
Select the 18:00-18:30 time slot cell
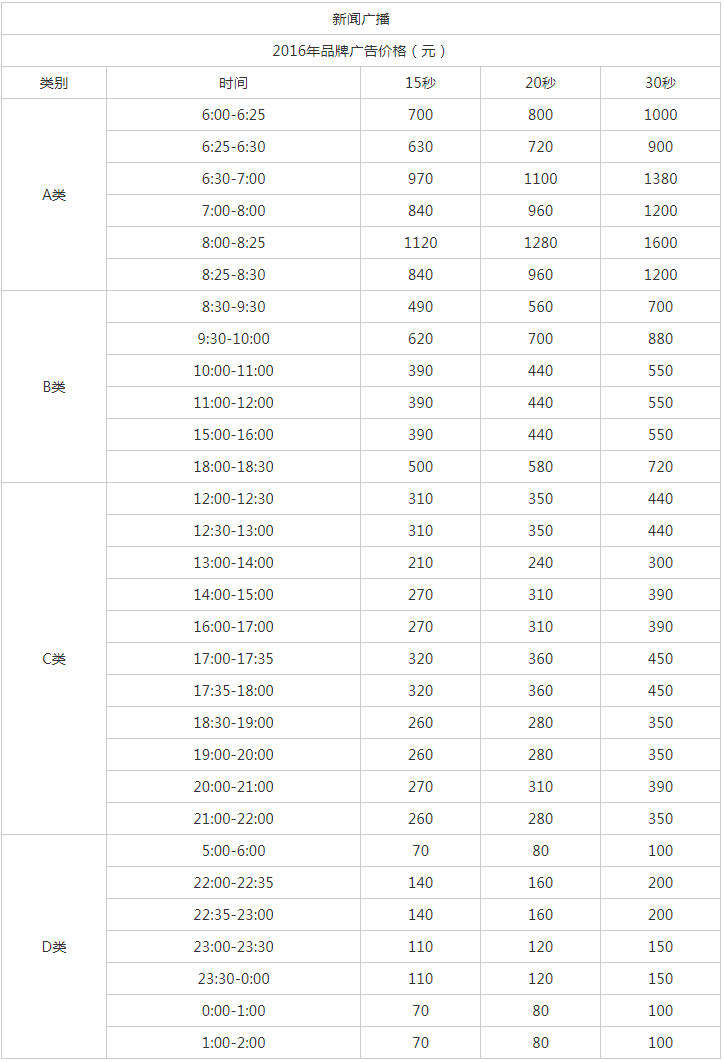(234, 467)
